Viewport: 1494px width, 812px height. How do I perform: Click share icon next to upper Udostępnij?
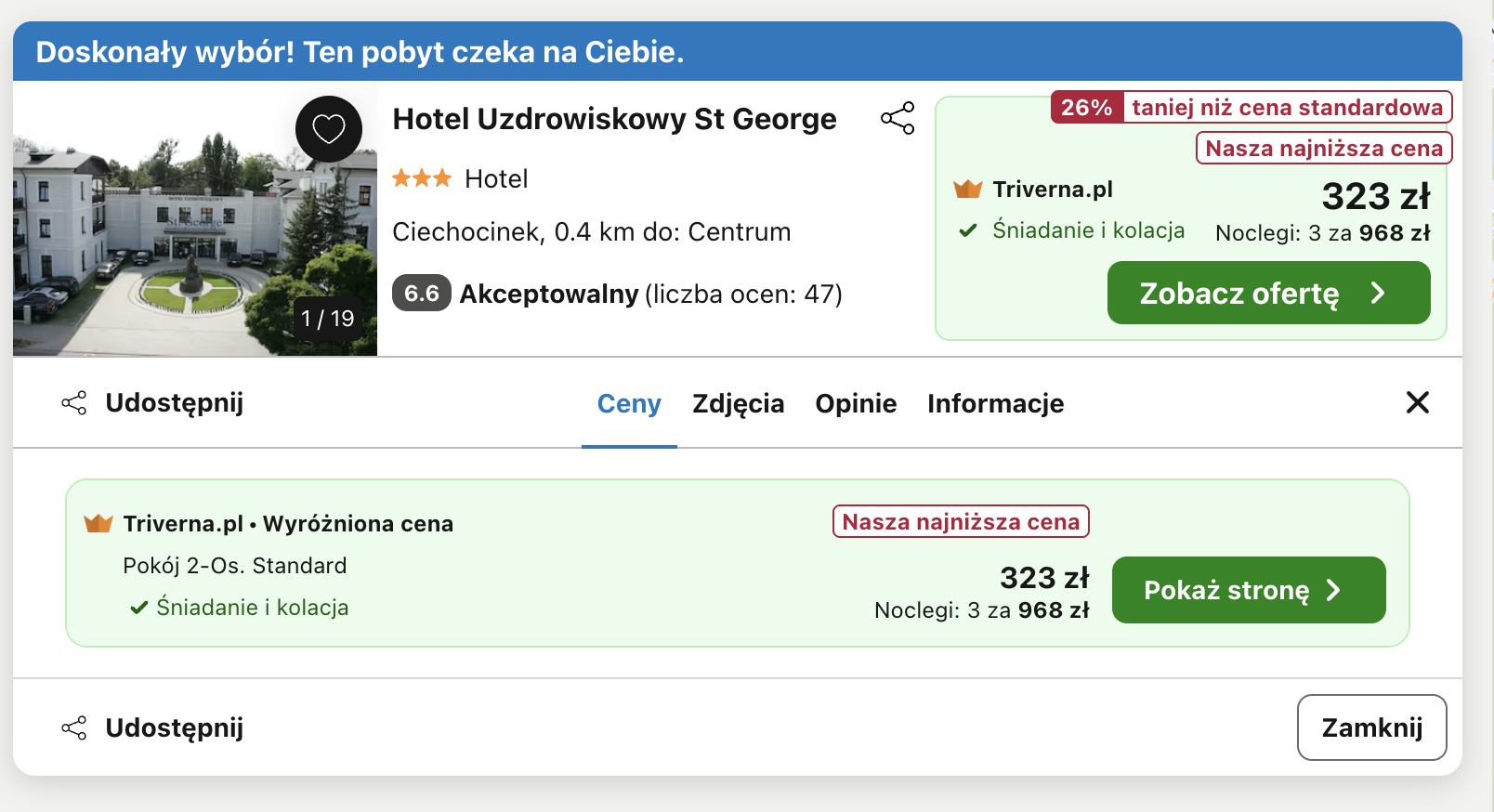coord(74,403)
